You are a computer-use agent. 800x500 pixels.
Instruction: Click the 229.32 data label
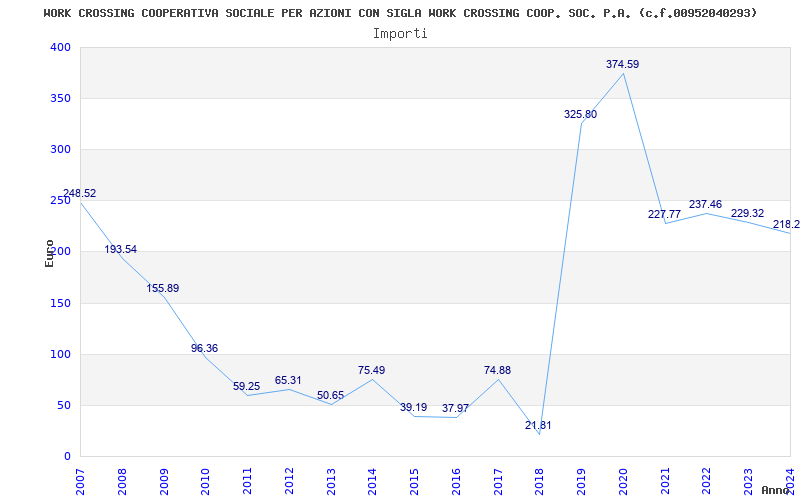pos(747,213)
